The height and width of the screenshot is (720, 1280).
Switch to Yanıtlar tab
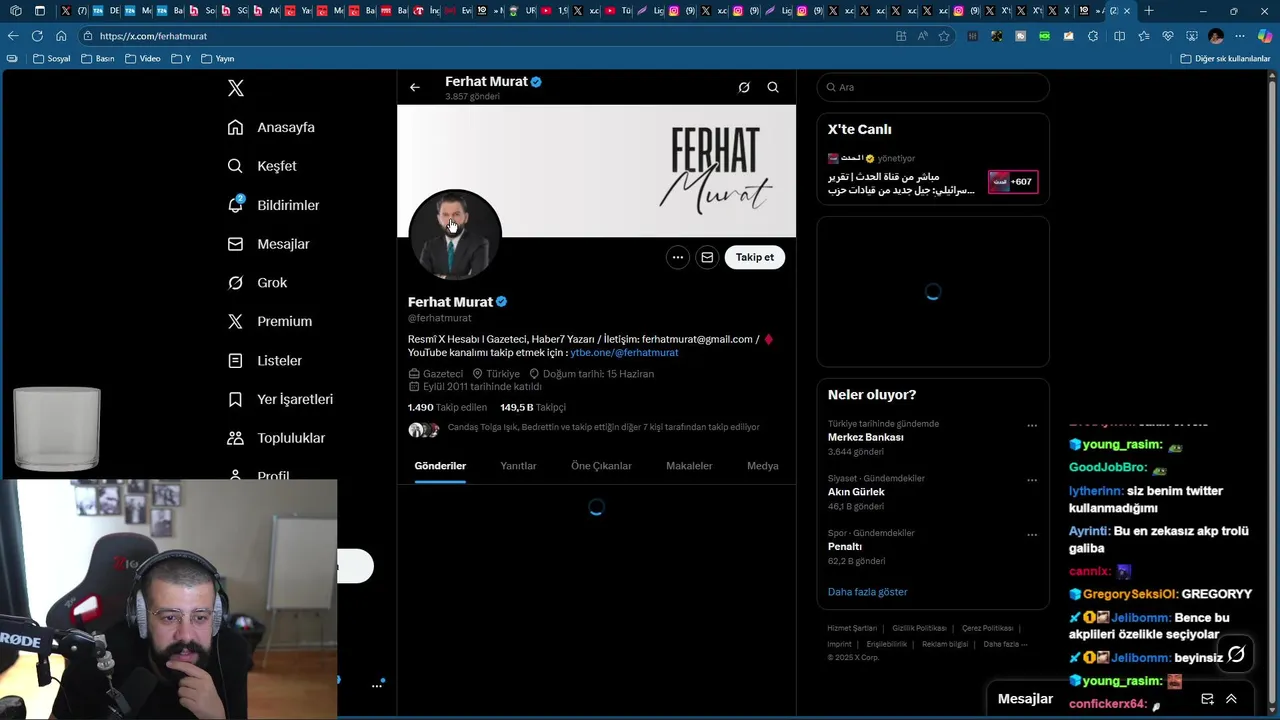click(518, 466)
